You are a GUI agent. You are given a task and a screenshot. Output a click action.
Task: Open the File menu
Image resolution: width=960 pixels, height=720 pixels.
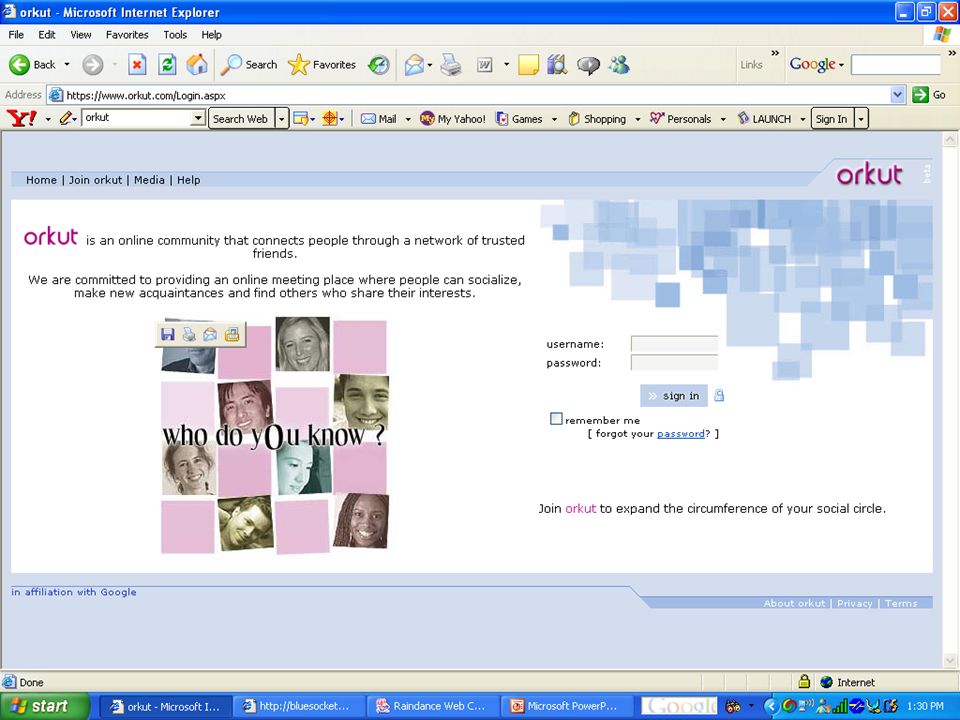(16, 35)
